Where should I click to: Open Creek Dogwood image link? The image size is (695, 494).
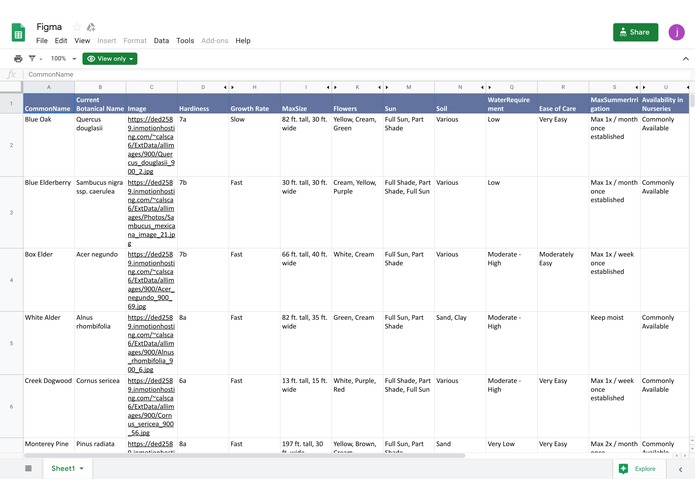point(151,406)
